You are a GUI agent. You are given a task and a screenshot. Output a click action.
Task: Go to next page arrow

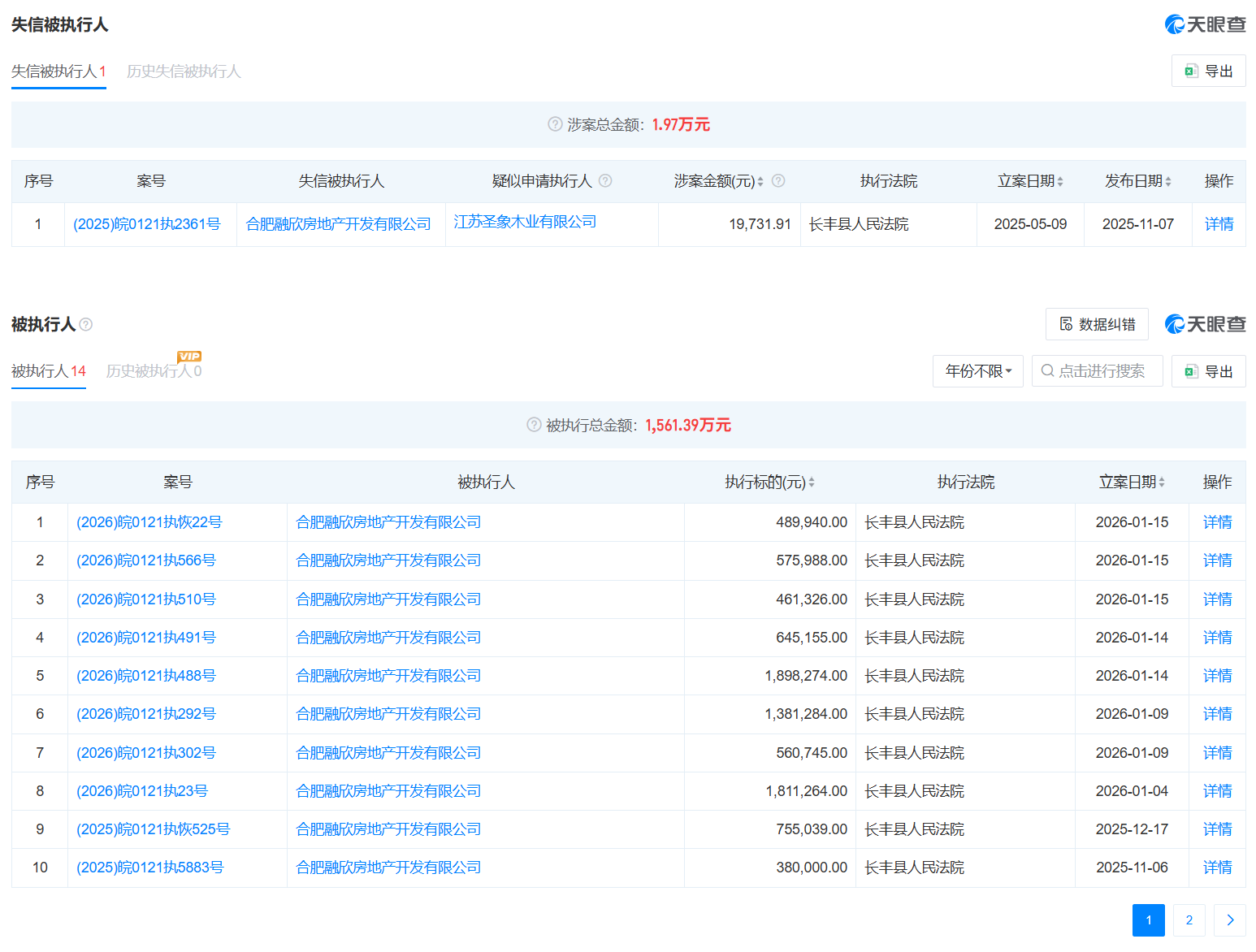[x=1229, y=920]
